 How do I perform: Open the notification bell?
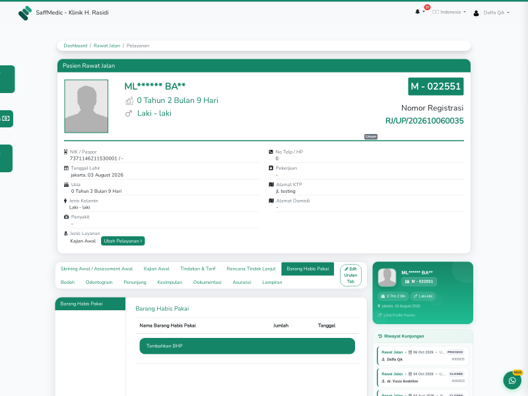click(x=418, y=12)
